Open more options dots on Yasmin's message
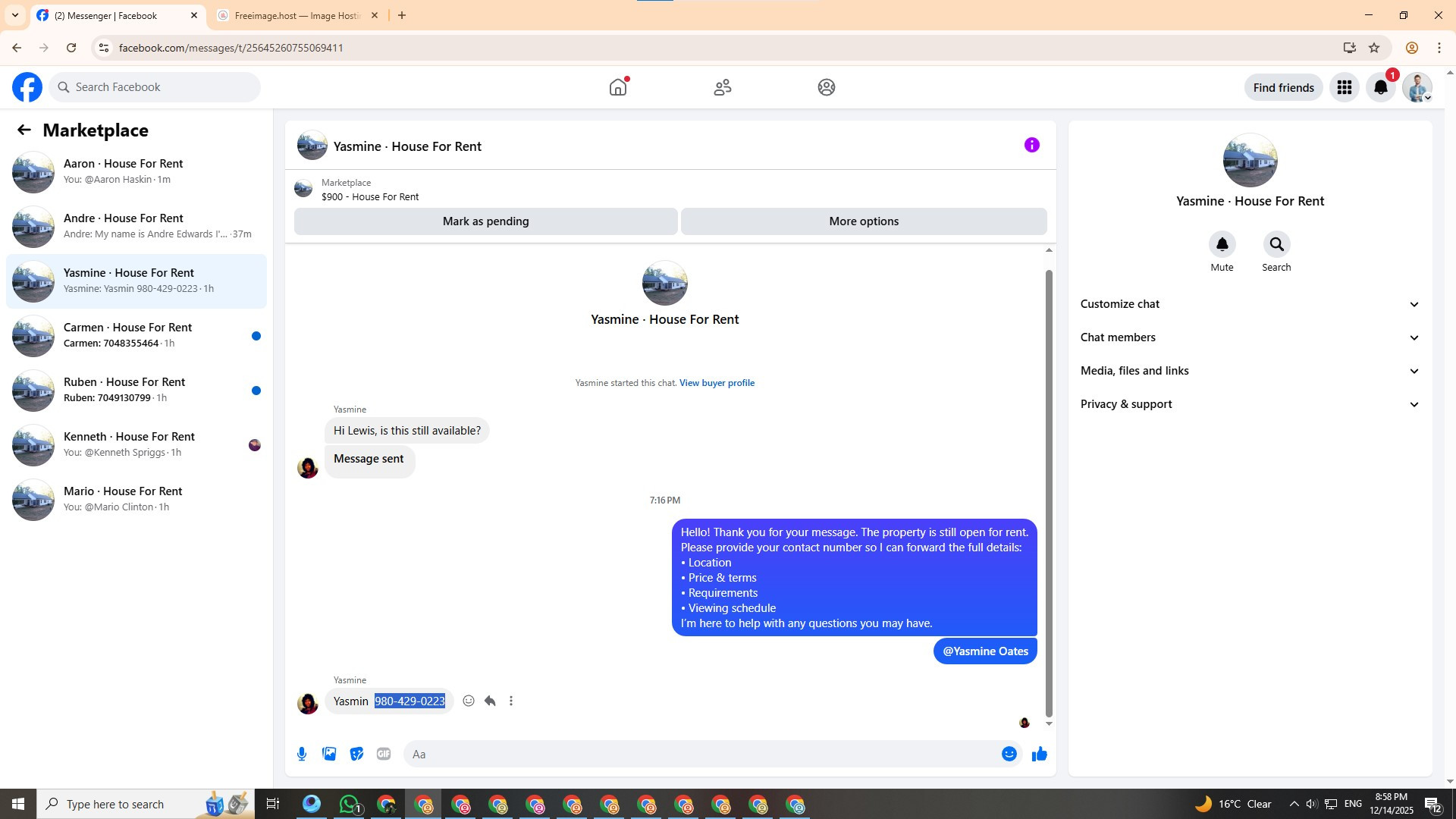Viewport: 1456px width, 819px height. pos(511,701)
